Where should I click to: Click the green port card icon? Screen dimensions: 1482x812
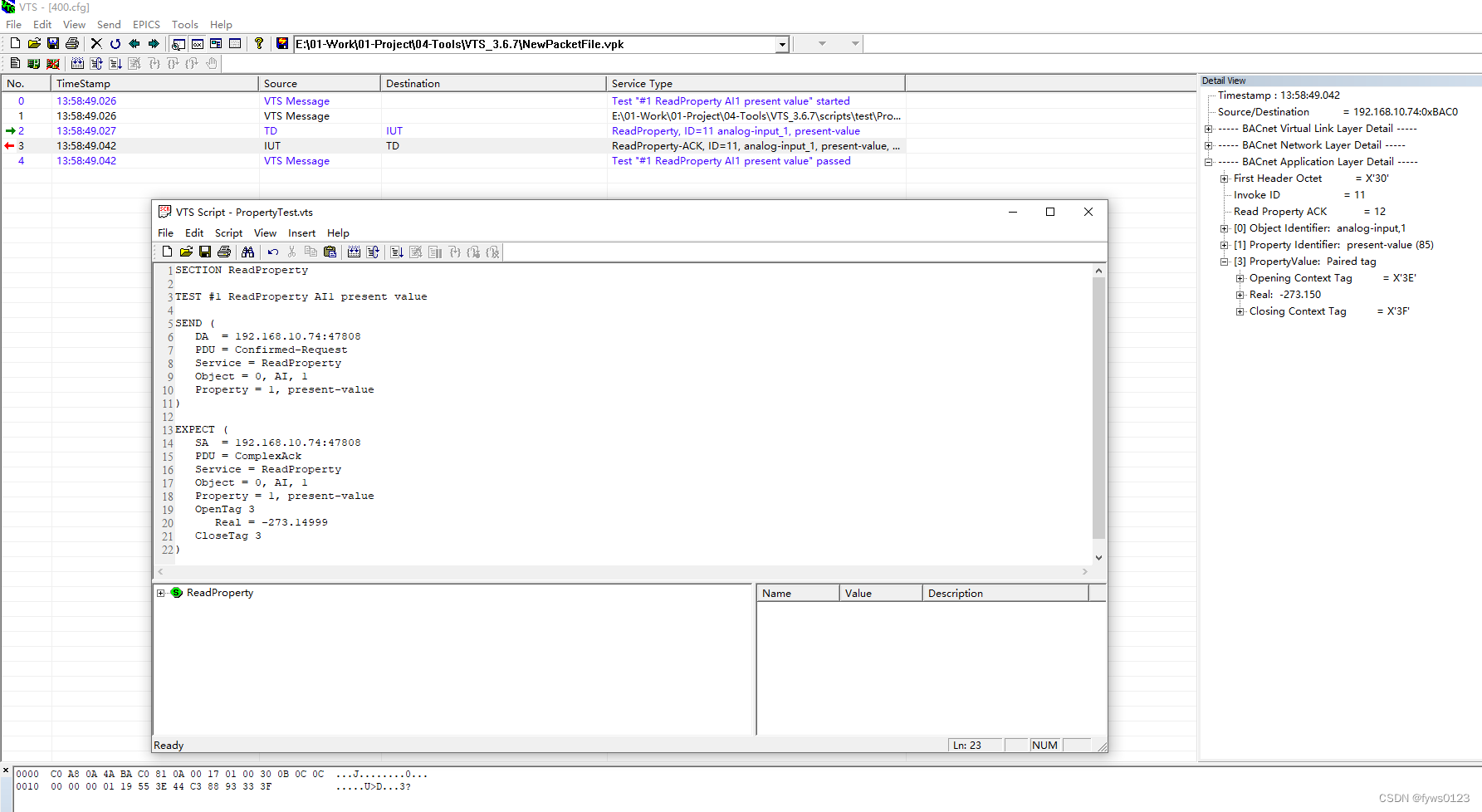(34, 63)
